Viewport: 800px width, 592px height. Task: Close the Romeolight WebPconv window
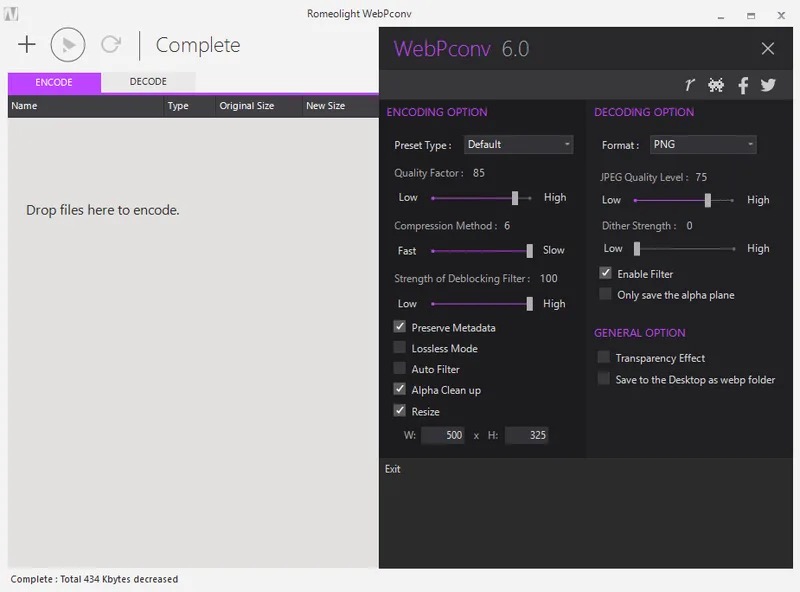[781, 15]
